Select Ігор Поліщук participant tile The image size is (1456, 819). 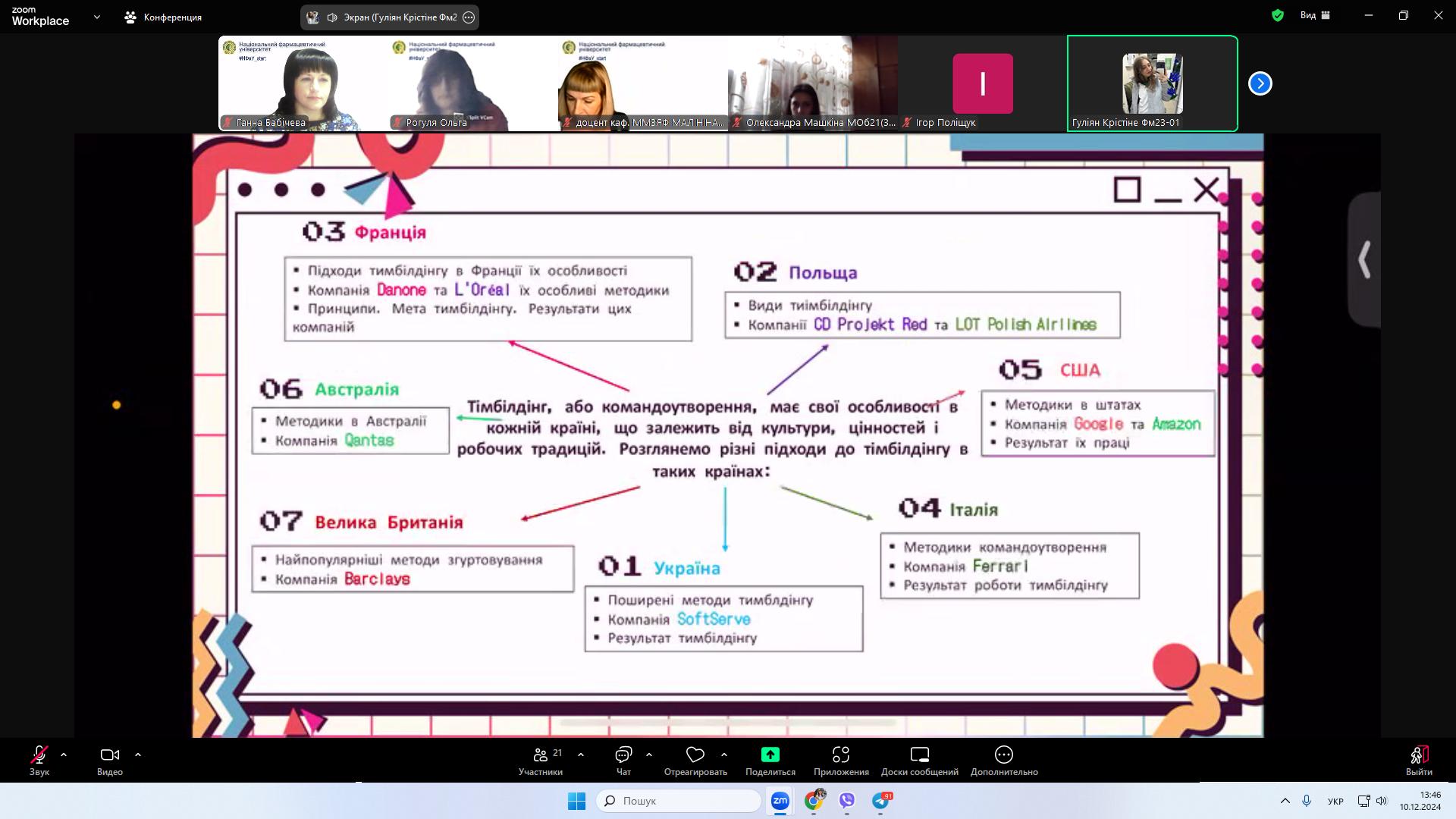983,83
